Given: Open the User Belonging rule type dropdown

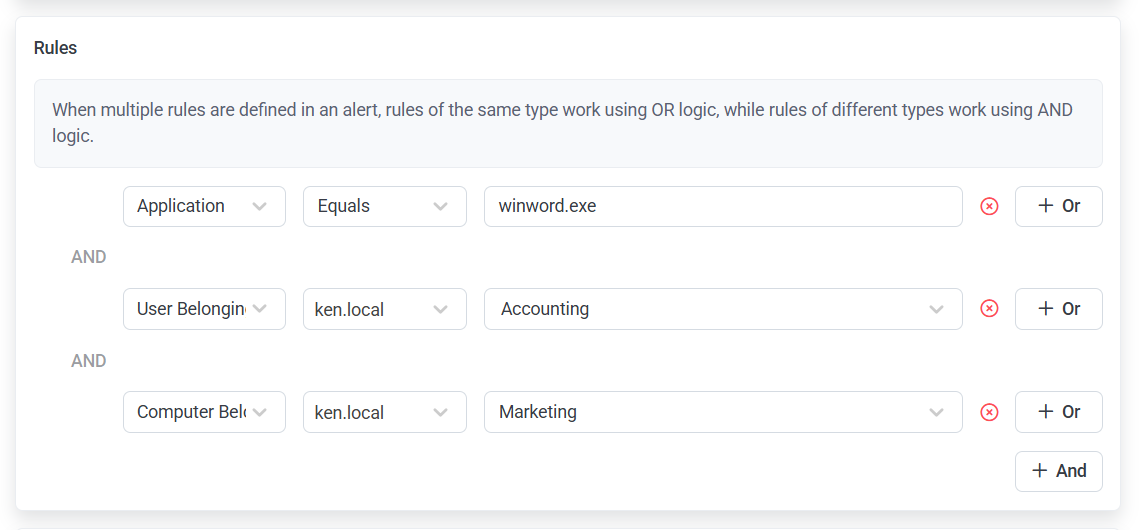Looking at the screenshot, I should click(204, 309).
